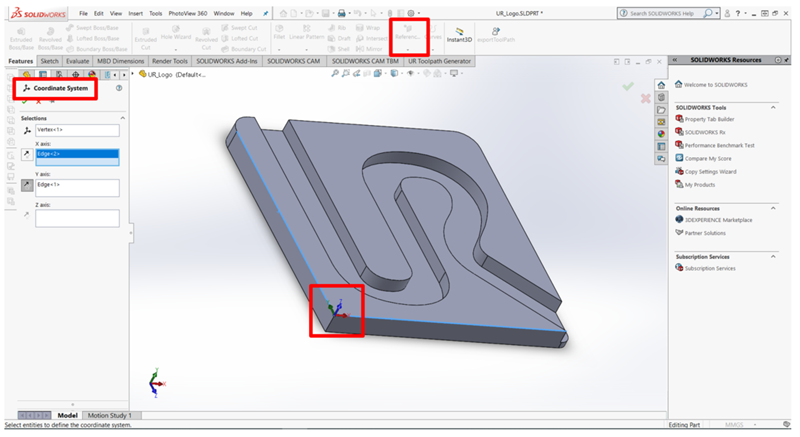Screen dimensions: 800x437
Task: Open SOLIDWORKS Resources home tab icon
Action: 661,85
